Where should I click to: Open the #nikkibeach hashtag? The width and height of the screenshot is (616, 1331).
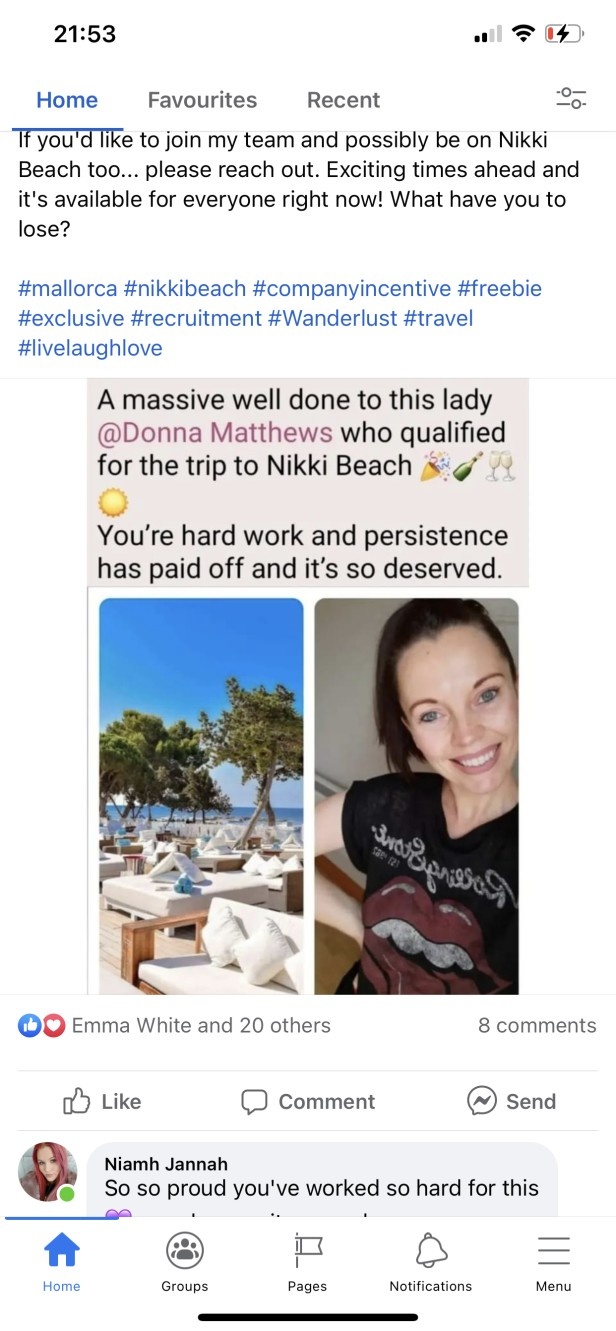pyautogui.click(x=185, y=289)
